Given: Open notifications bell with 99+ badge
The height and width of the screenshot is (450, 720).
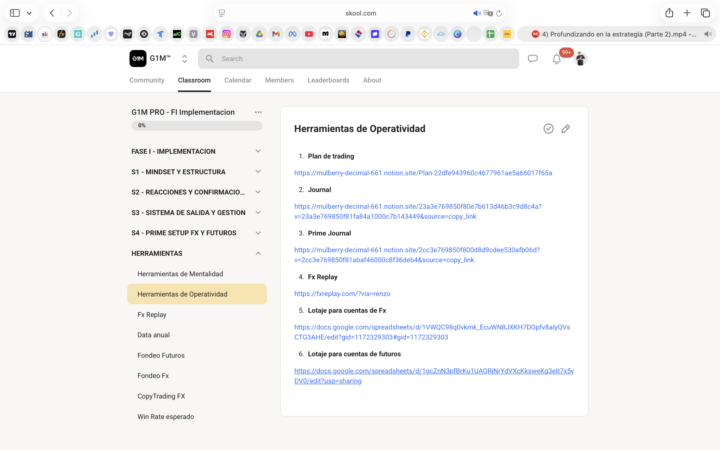Looking at the screenshot, I should [557, 59].
